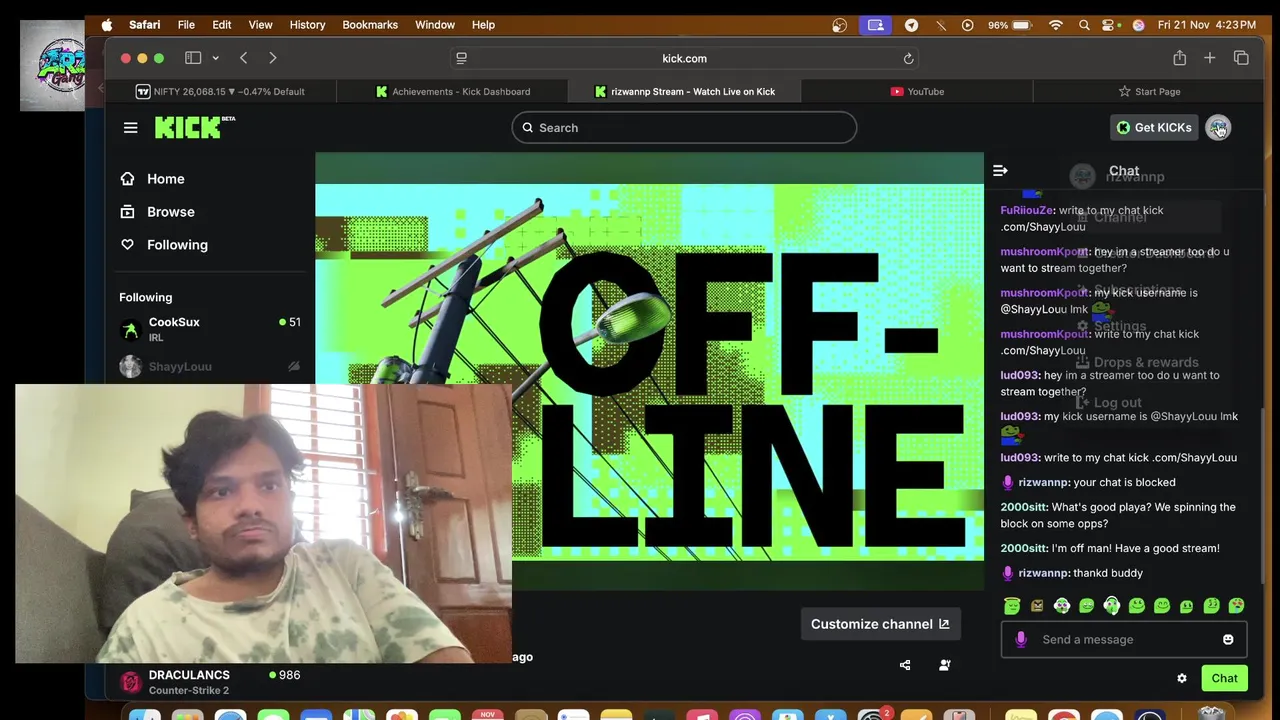Show the Safari tab overview
The height and width of the screenshot is (720, 1280).
tap(1241, 58)
